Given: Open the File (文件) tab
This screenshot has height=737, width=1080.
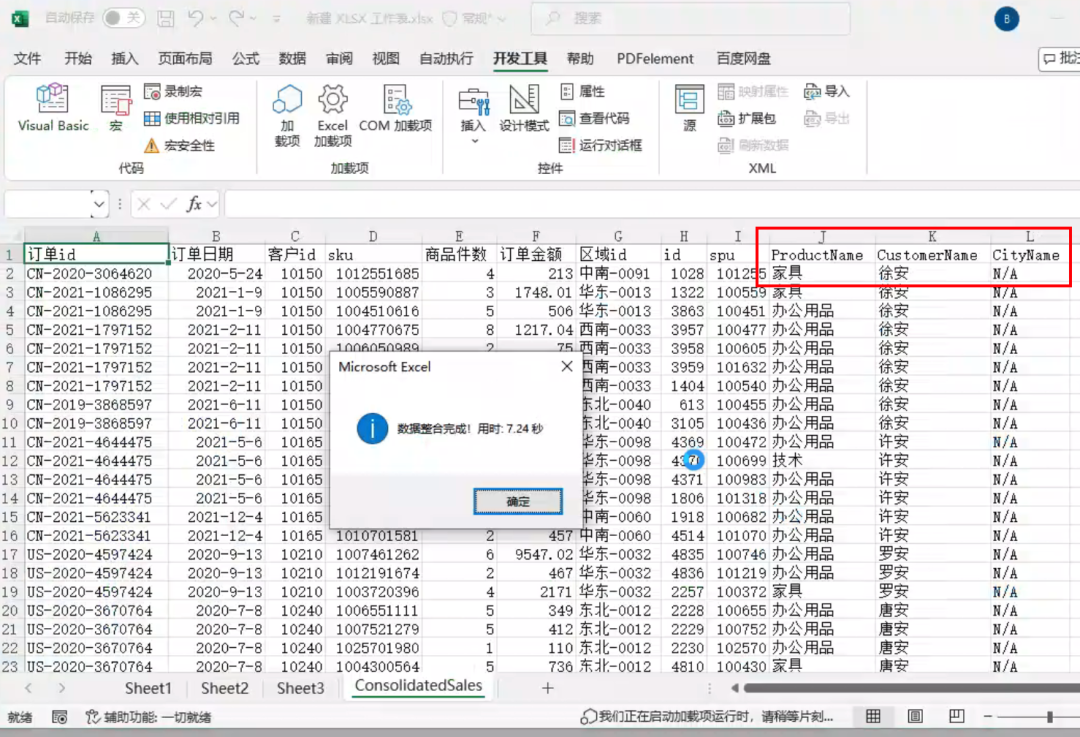Looking at the screenshot, I should 28,59.
